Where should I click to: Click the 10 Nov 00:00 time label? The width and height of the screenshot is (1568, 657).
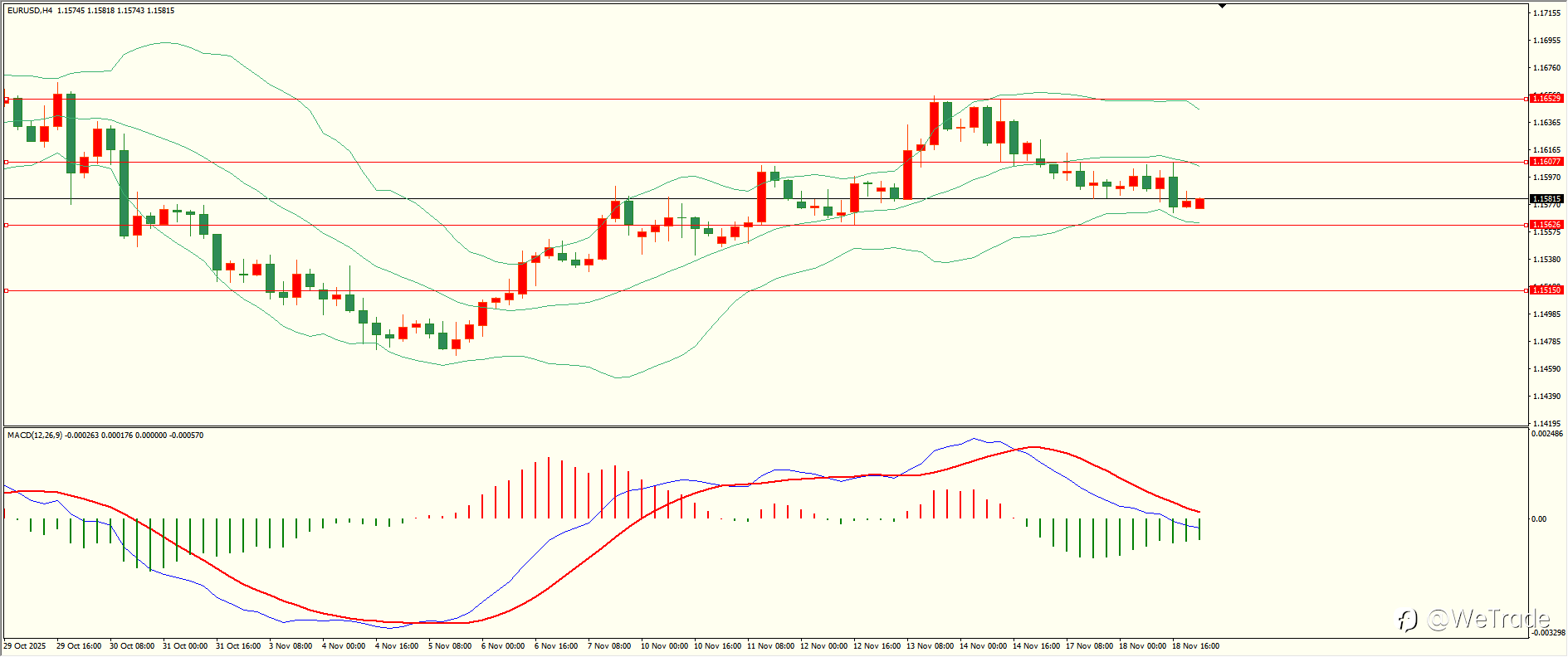[x=664, y=646]
